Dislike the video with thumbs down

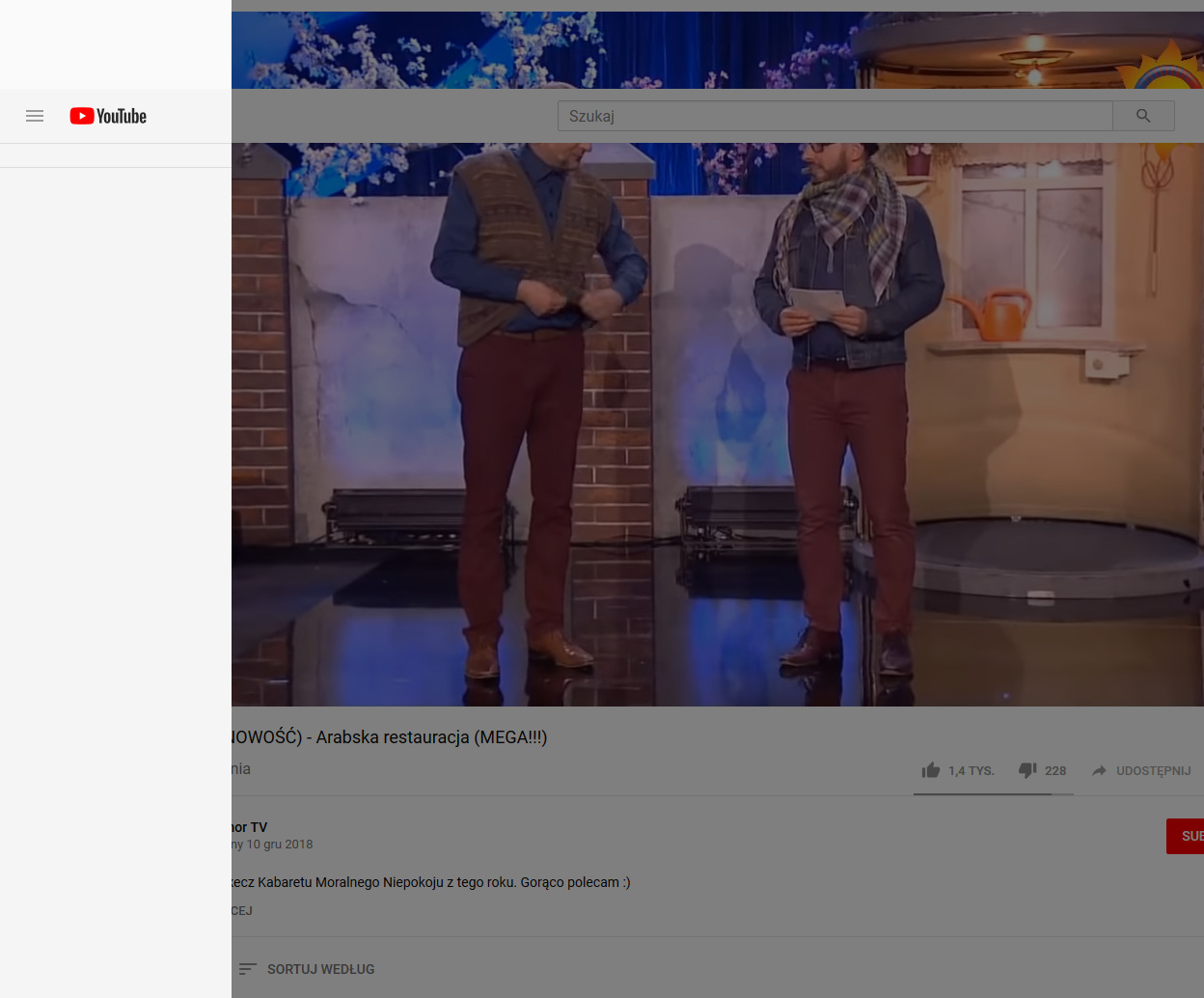tap(1027, 770)
